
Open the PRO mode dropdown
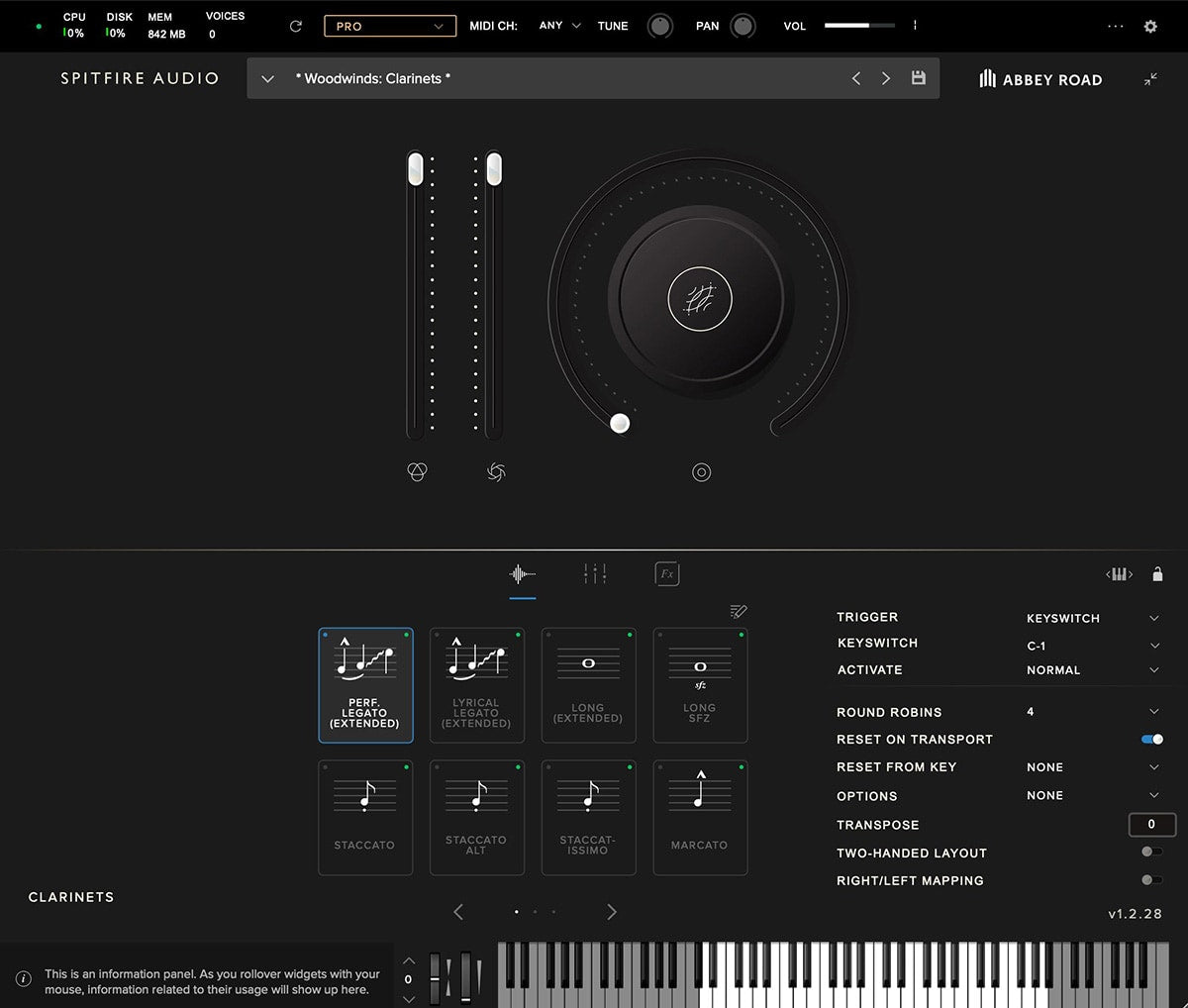point(390,27)
